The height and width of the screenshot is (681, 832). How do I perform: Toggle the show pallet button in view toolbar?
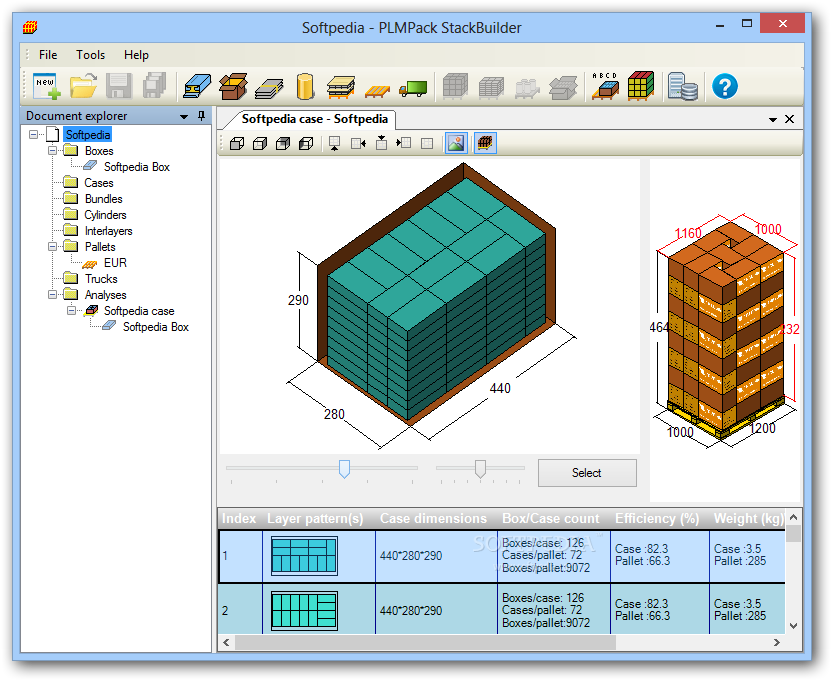click(x=485, y=143)
